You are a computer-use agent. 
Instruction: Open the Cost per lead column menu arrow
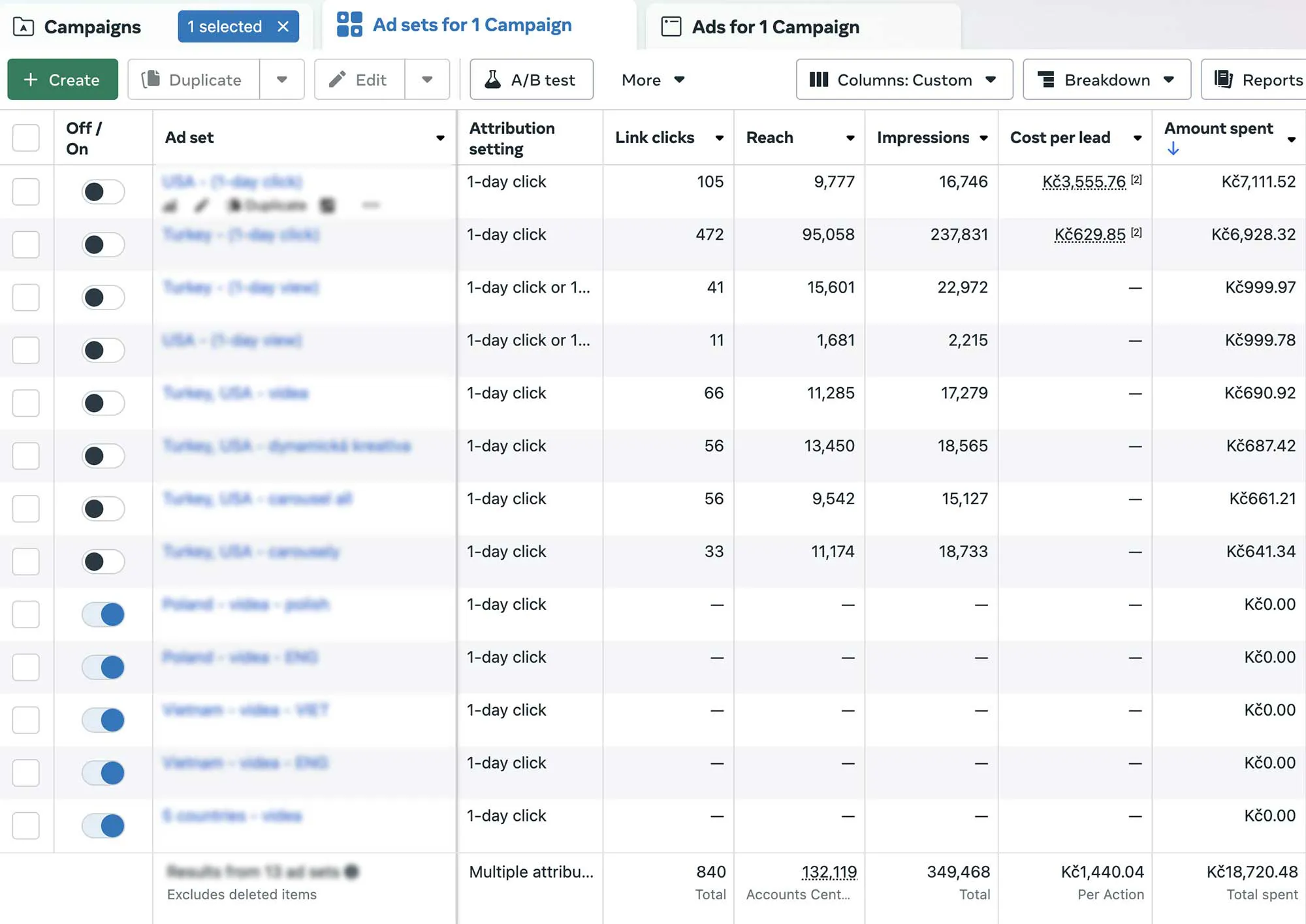pyautogui.click(x=1138, y=138)
